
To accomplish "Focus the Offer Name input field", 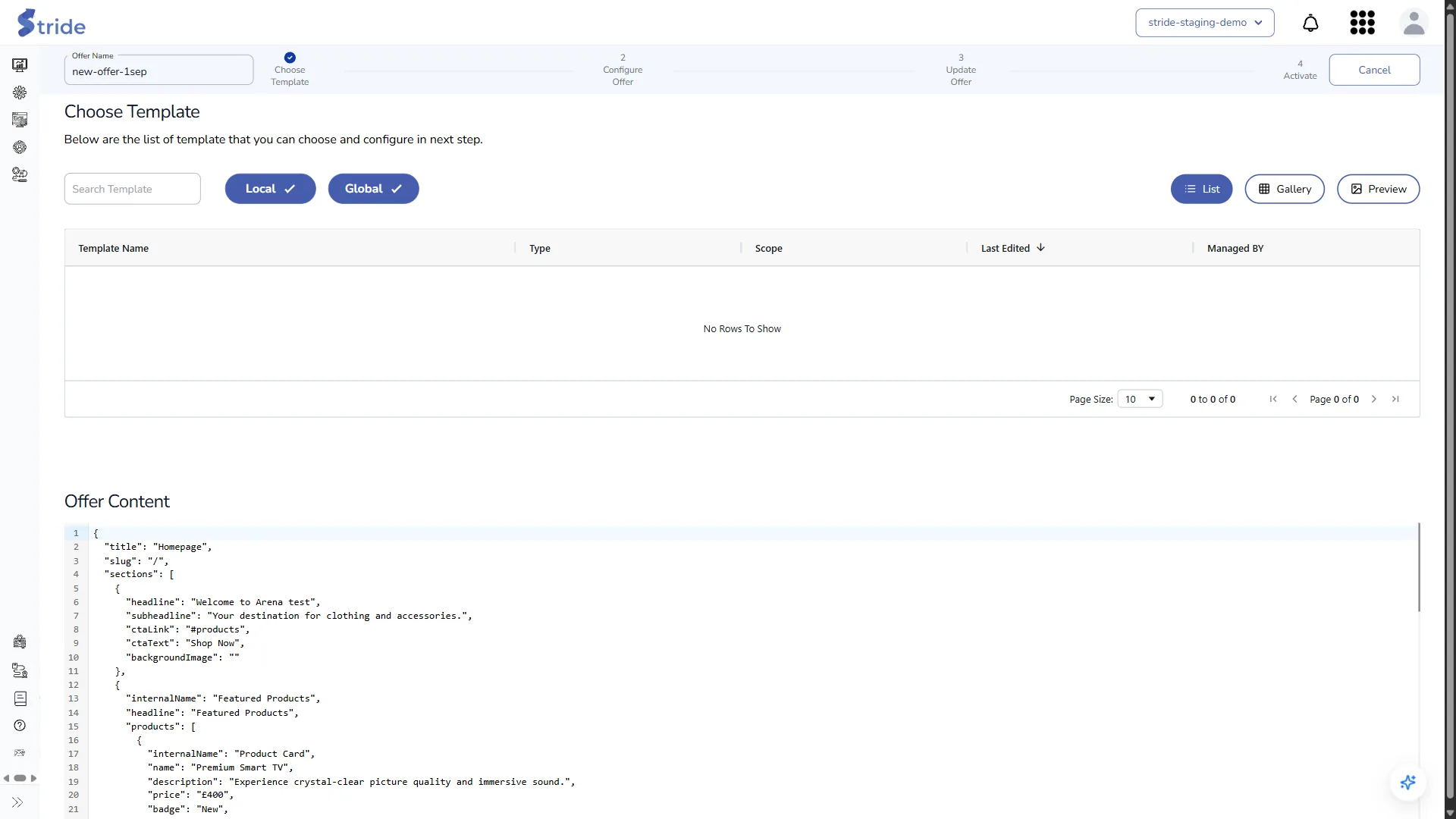I will pyautogui.click(x=158, y=70).
